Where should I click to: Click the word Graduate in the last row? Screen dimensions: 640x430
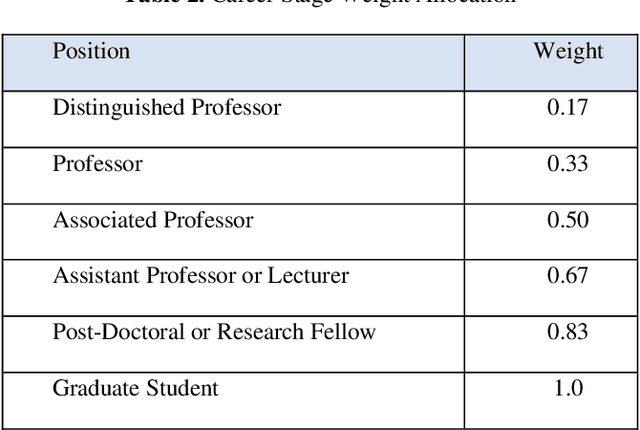point(97,388)
